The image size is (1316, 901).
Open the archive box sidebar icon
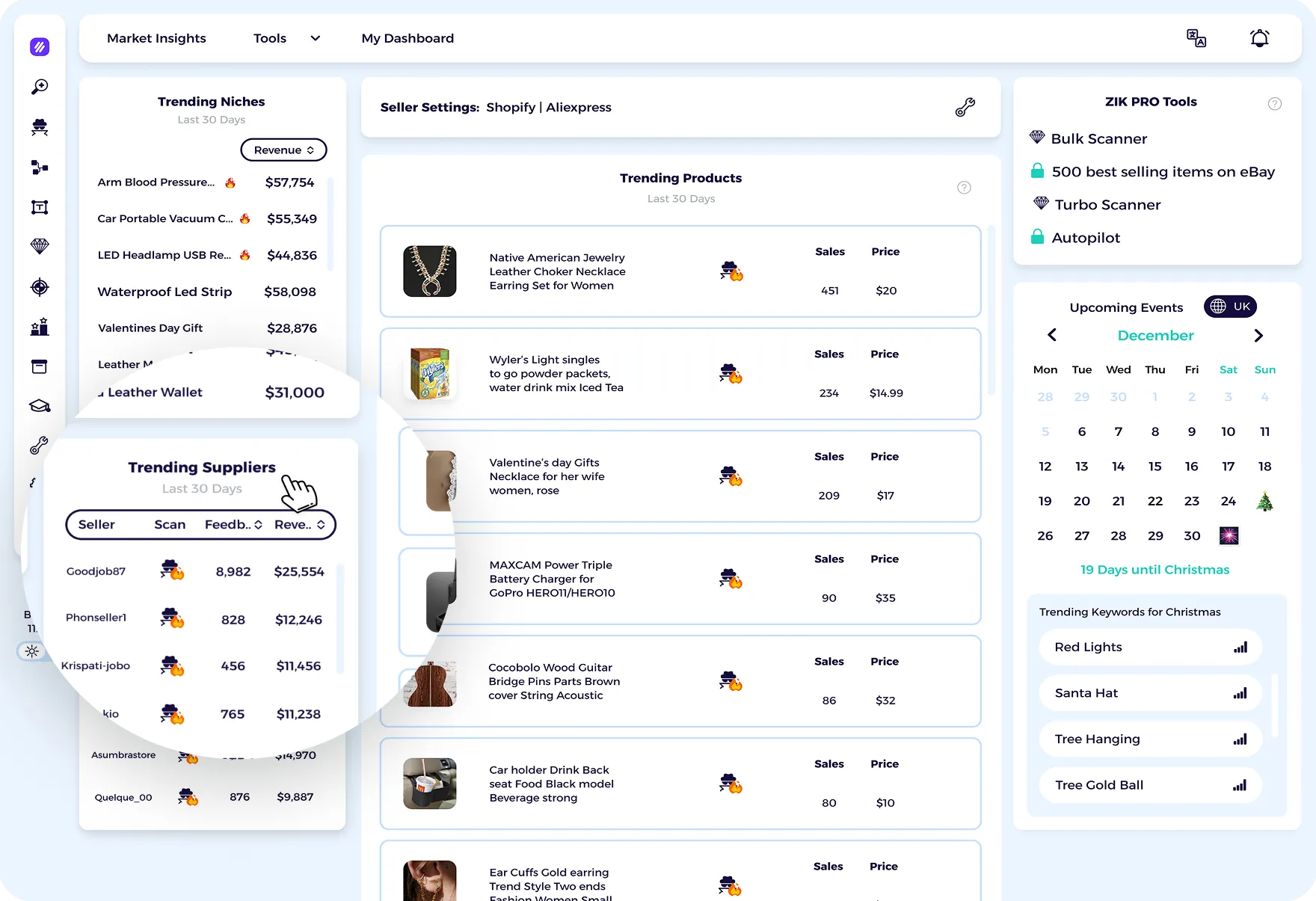click(x=40, y=366)
